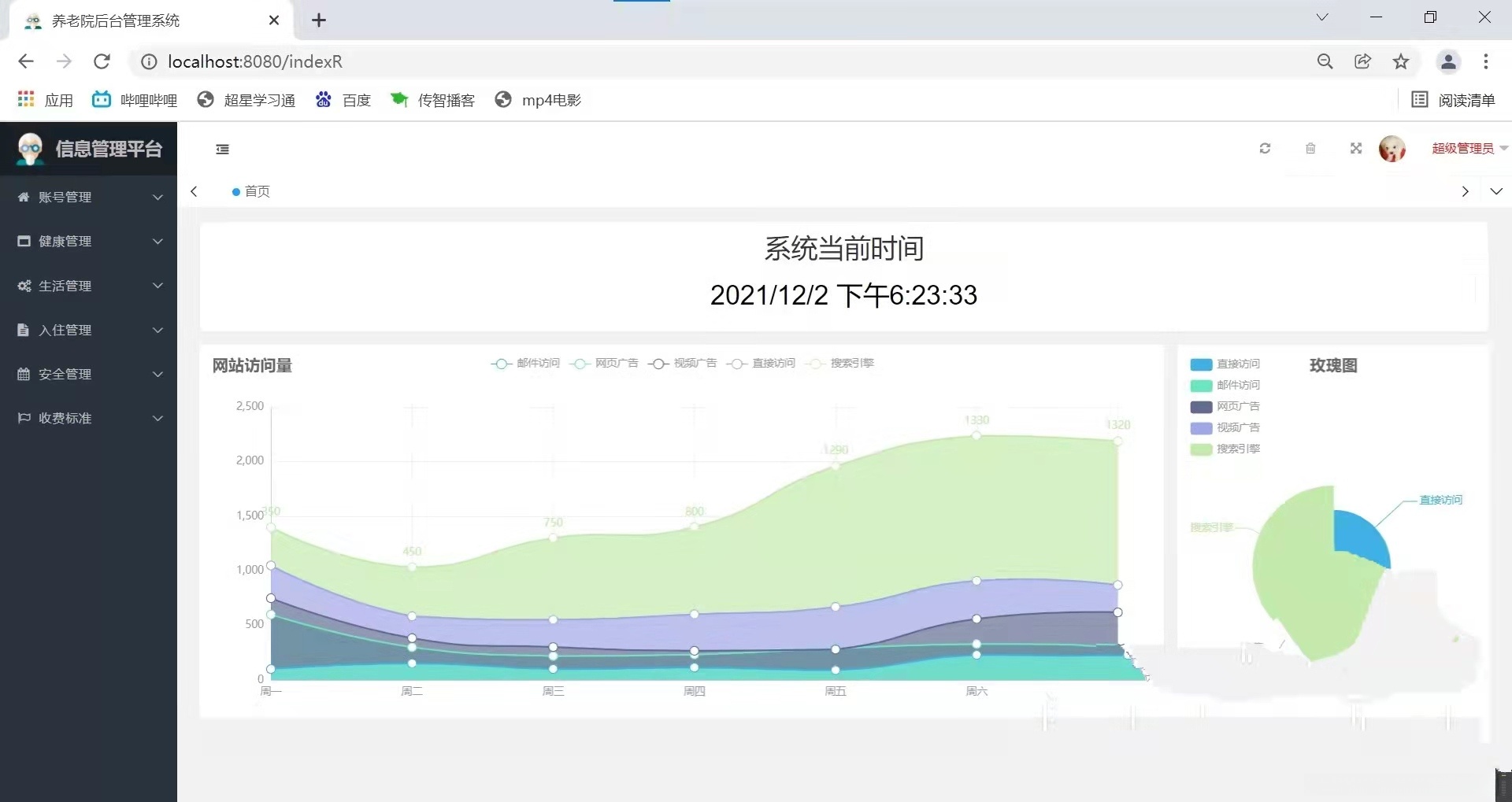Open the 安全管理 sidebar menu label
The height and width of the screenshot is (802, 1512).
click(65, 374)
